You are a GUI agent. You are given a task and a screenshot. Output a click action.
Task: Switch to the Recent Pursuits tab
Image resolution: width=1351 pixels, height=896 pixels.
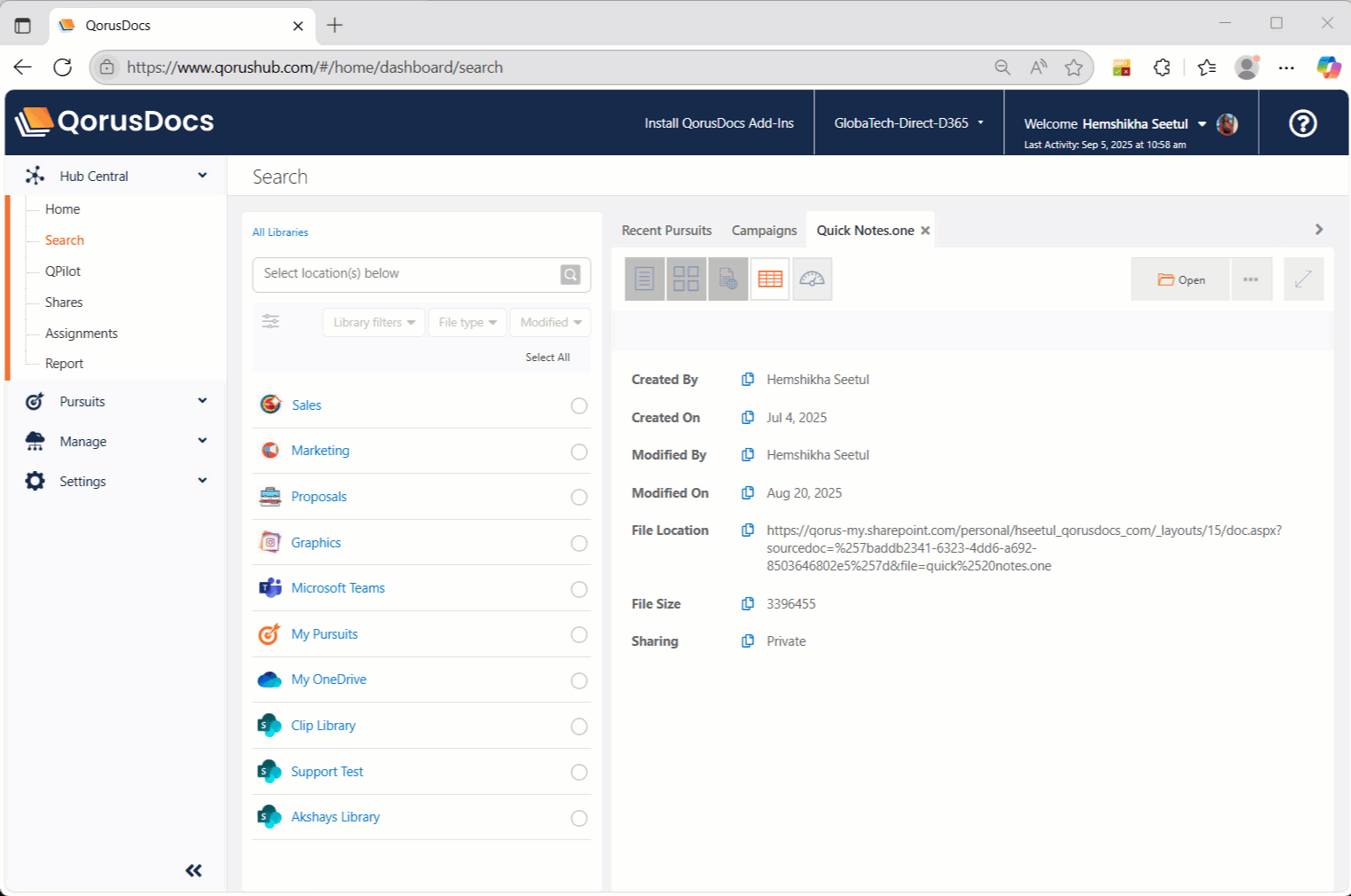tap(666, 231)
